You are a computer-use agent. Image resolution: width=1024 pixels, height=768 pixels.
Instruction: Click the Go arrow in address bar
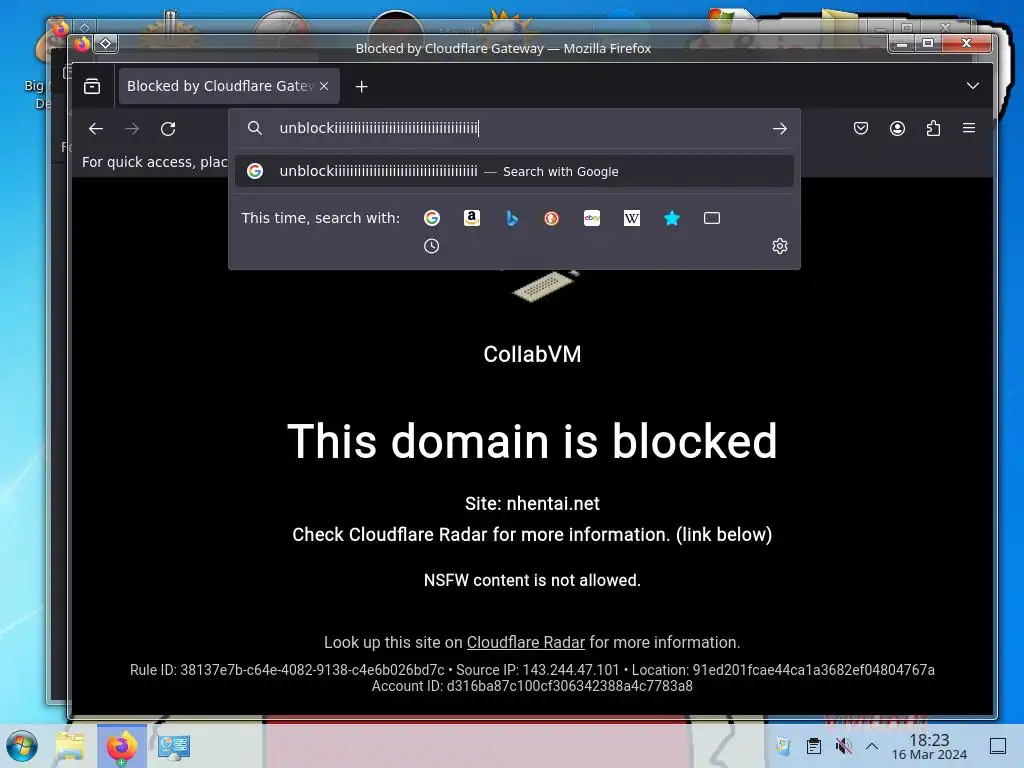point(779,129)
